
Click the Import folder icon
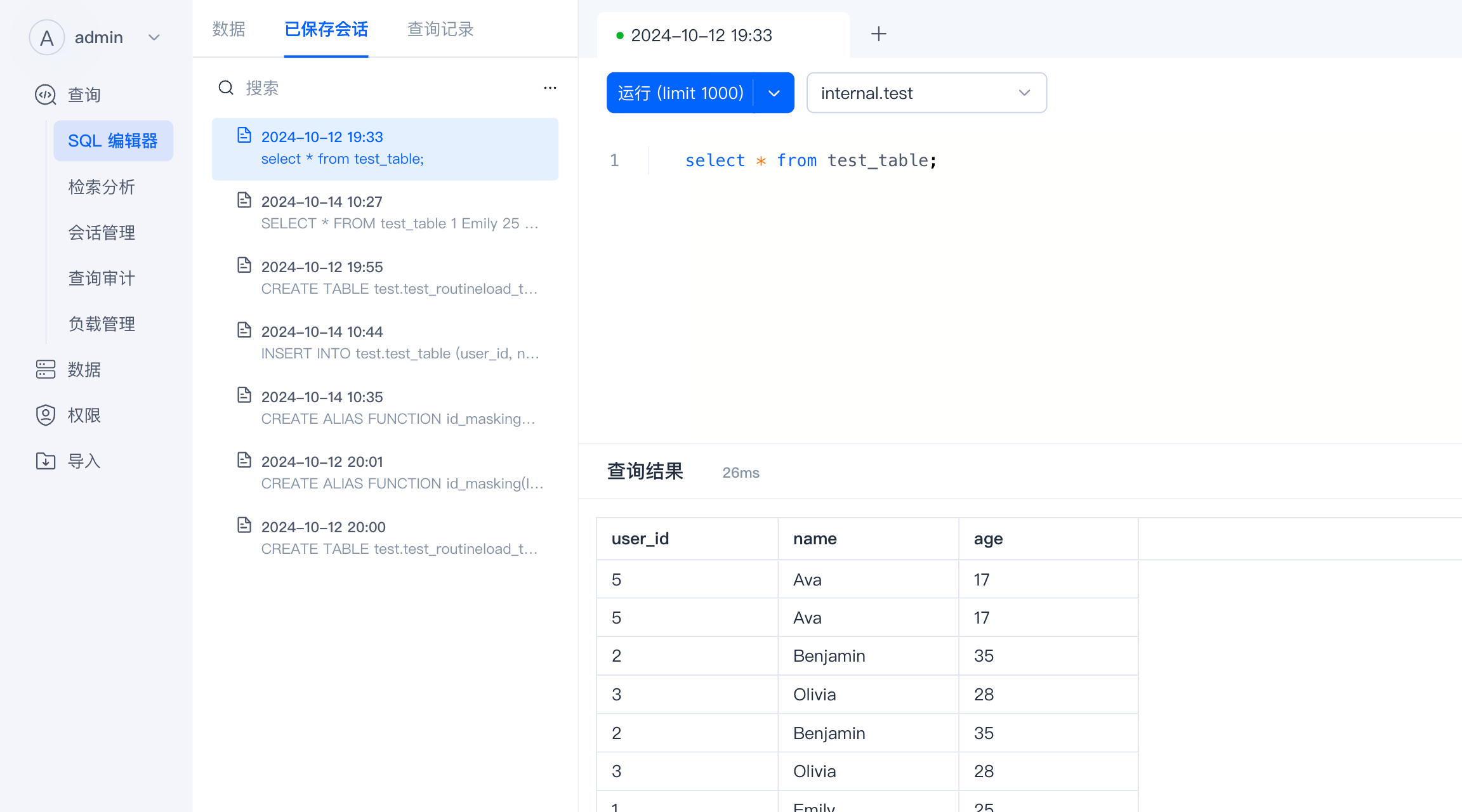pyautogui.click(x=46, y=461)
